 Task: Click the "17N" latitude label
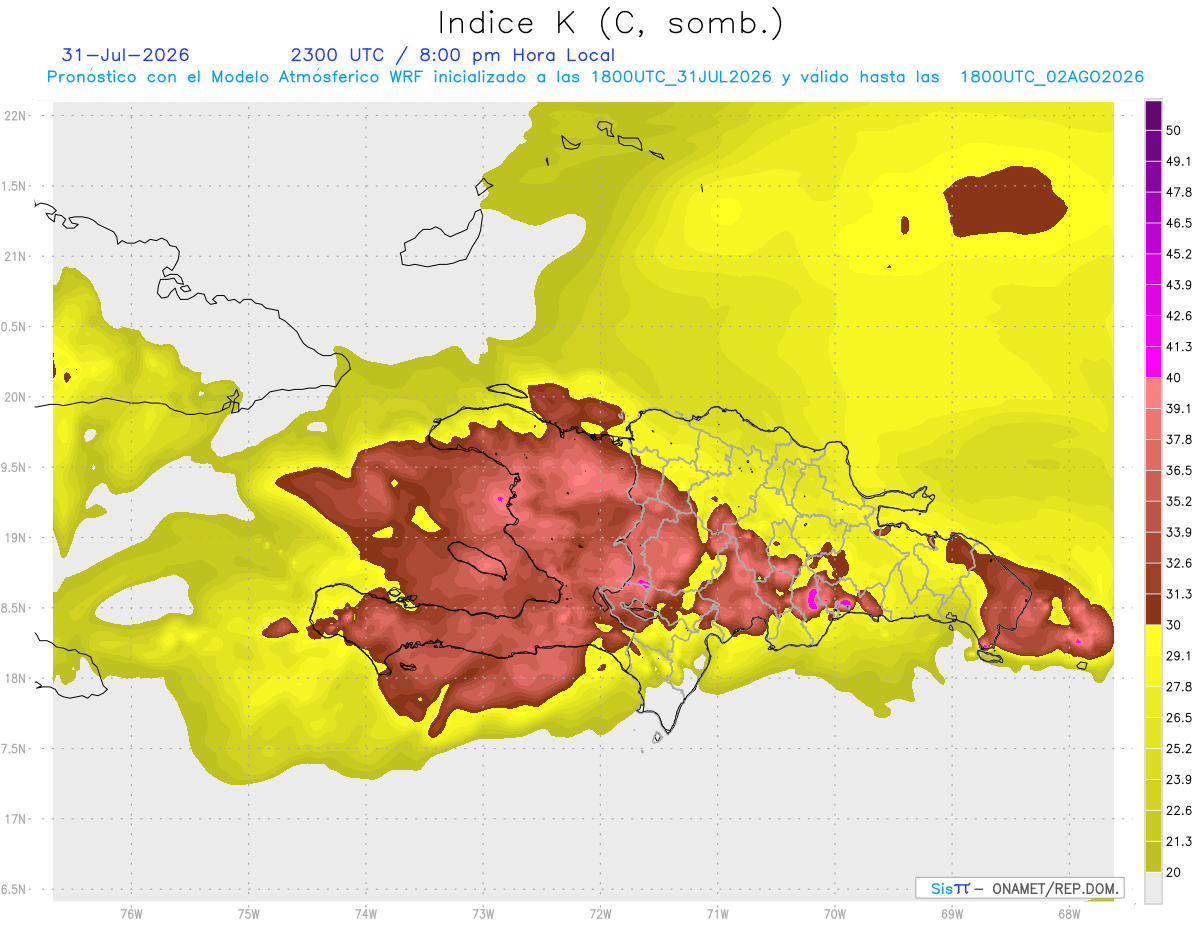[x=15, y=819]
